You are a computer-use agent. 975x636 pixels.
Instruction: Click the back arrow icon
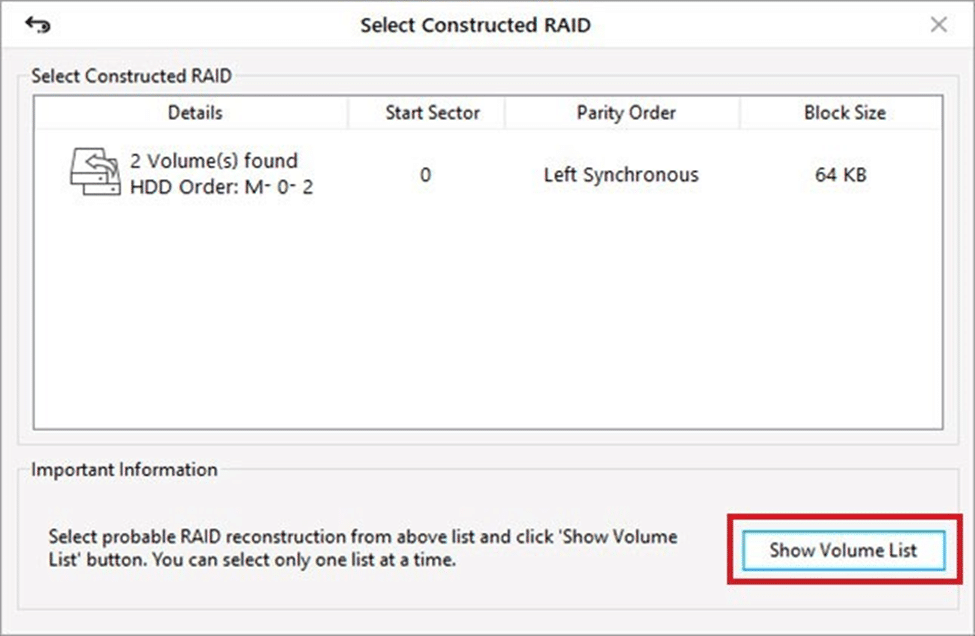[x=37, y=25]
